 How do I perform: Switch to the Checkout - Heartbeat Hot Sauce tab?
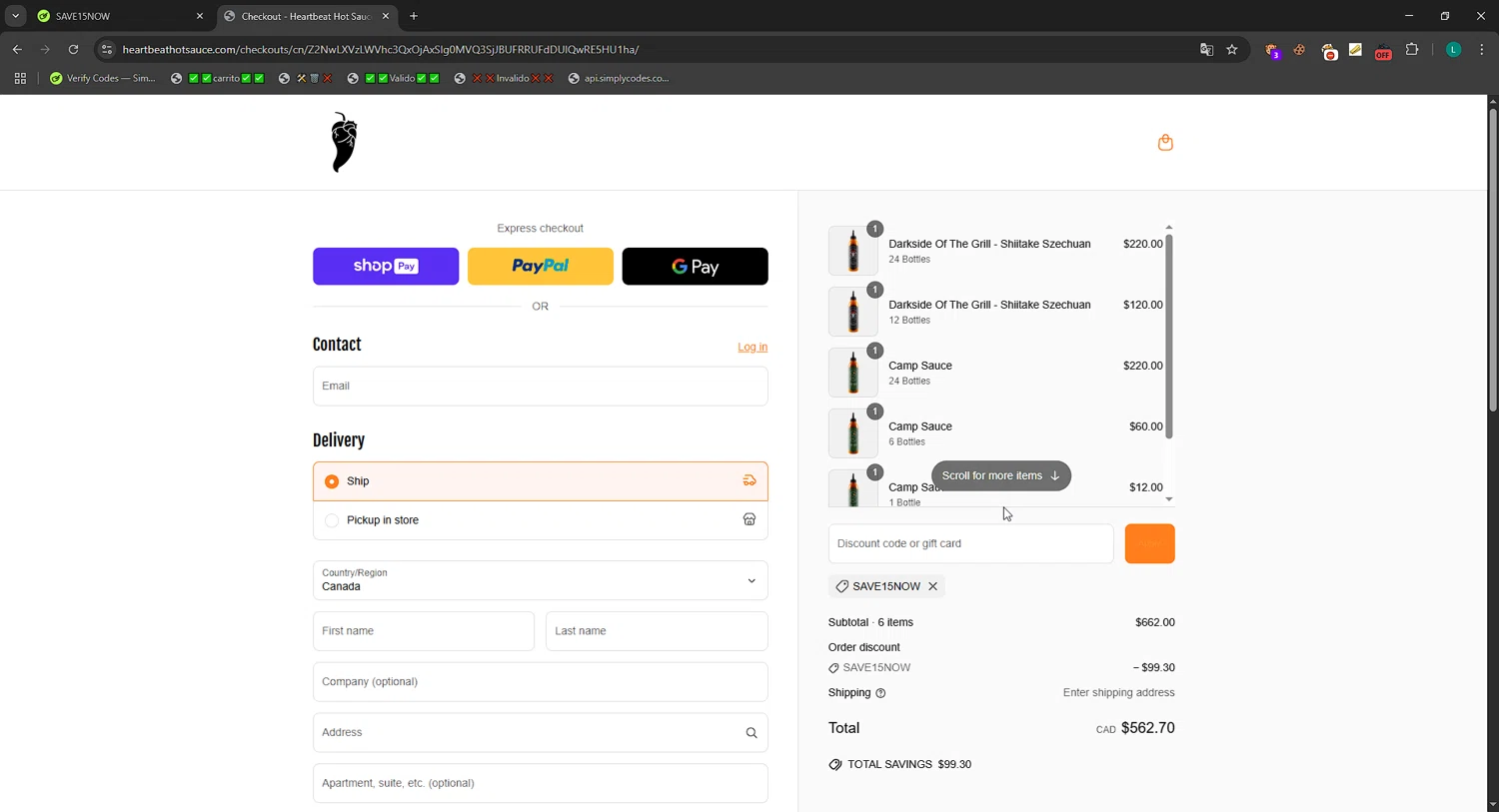tap(306, 16)
